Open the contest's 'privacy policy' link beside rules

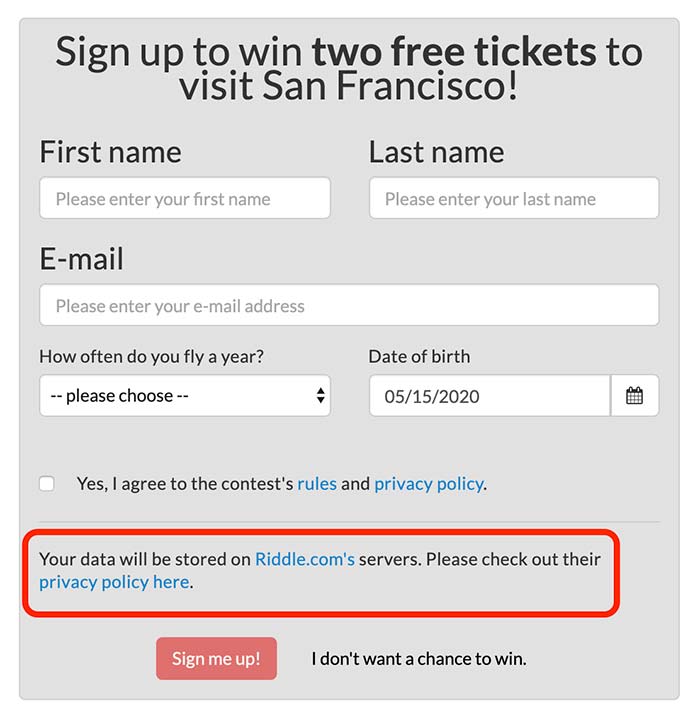pyautogui.click(x=429, y=484)
